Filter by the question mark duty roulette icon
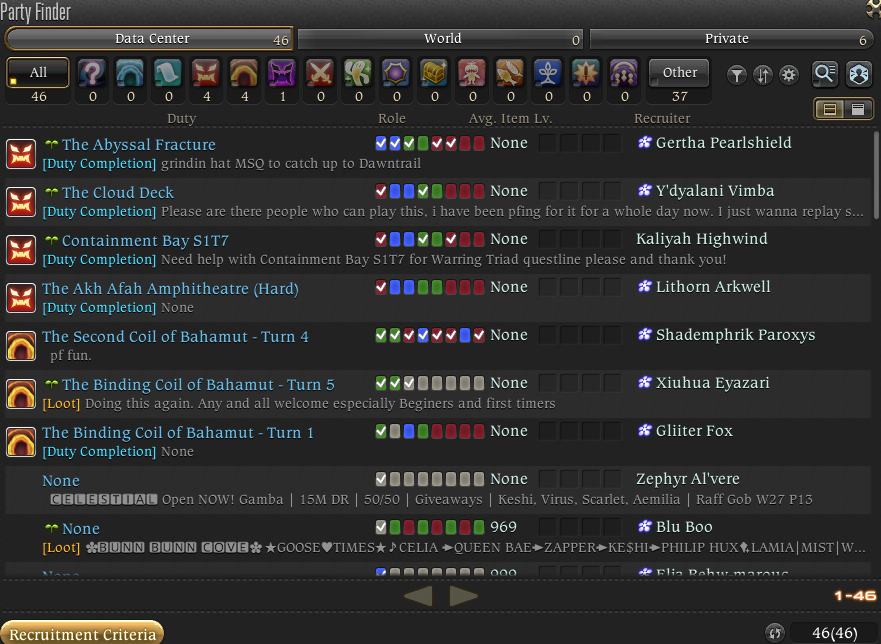Screen dimensions: 881x644 coord(92,73)
